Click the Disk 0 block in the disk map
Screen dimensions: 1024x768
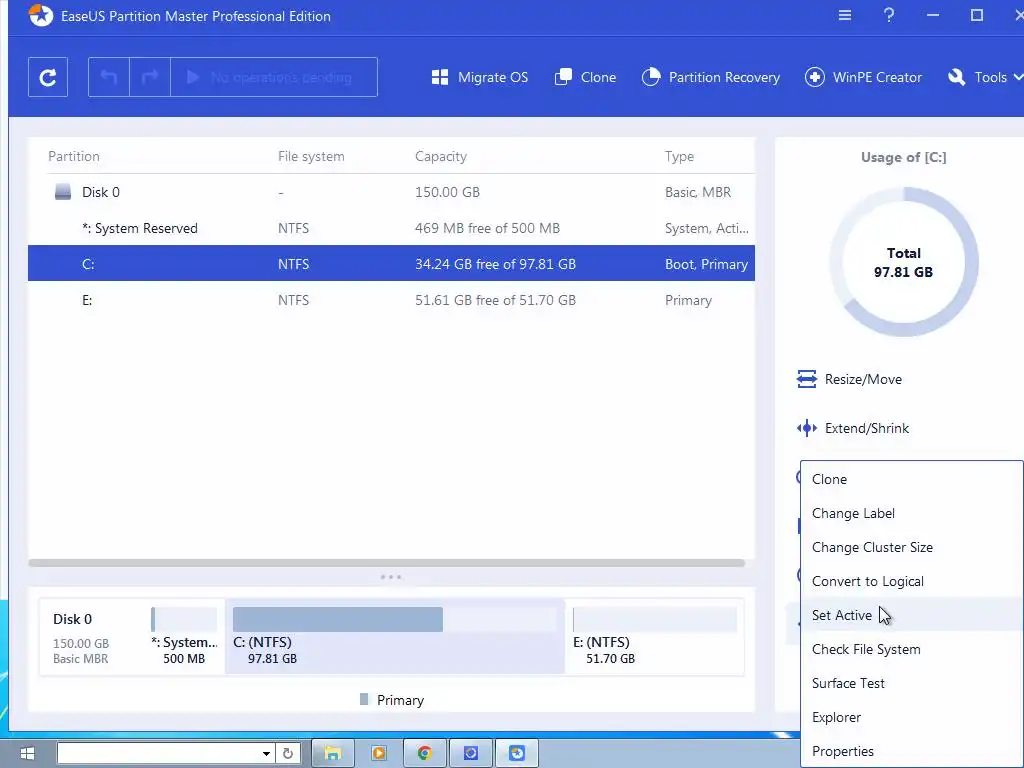pyautogui.click(x=92, y=637)
